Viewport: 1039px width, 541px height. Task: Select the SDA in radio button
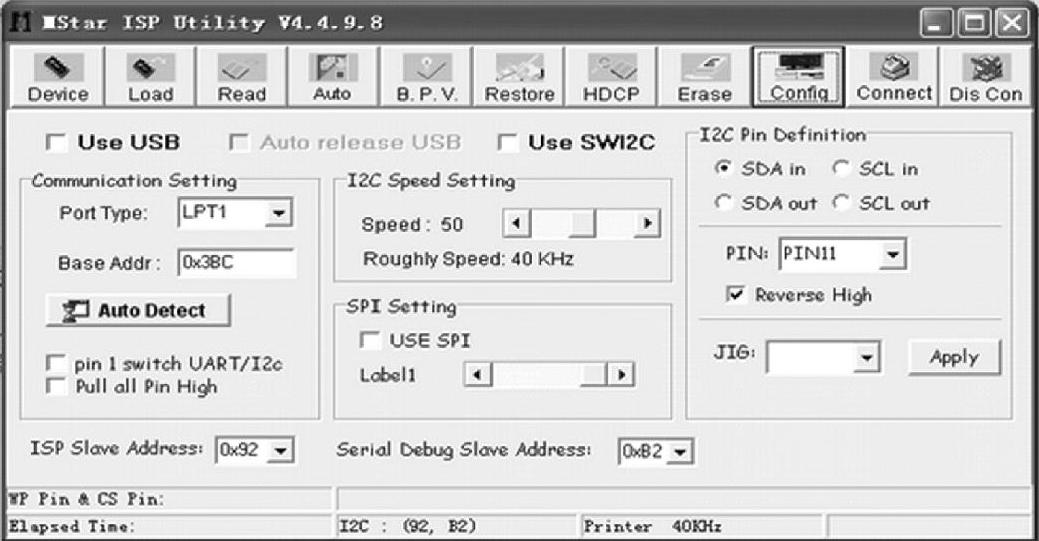coord(724,168)
